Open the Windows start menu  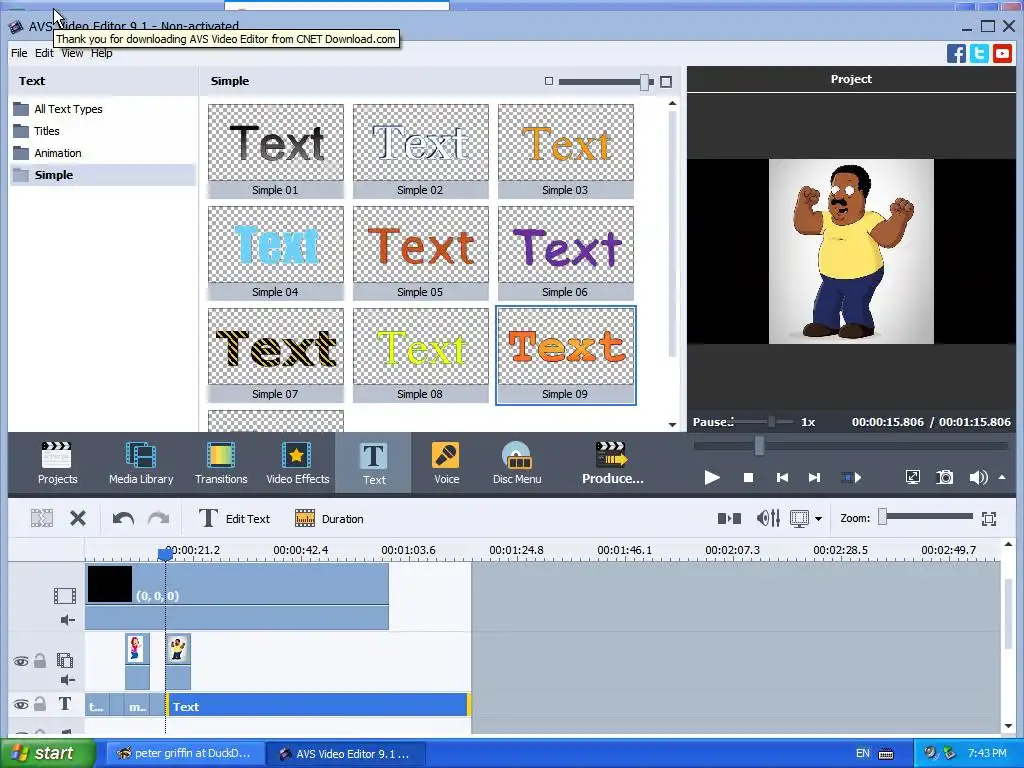point(48,753)
